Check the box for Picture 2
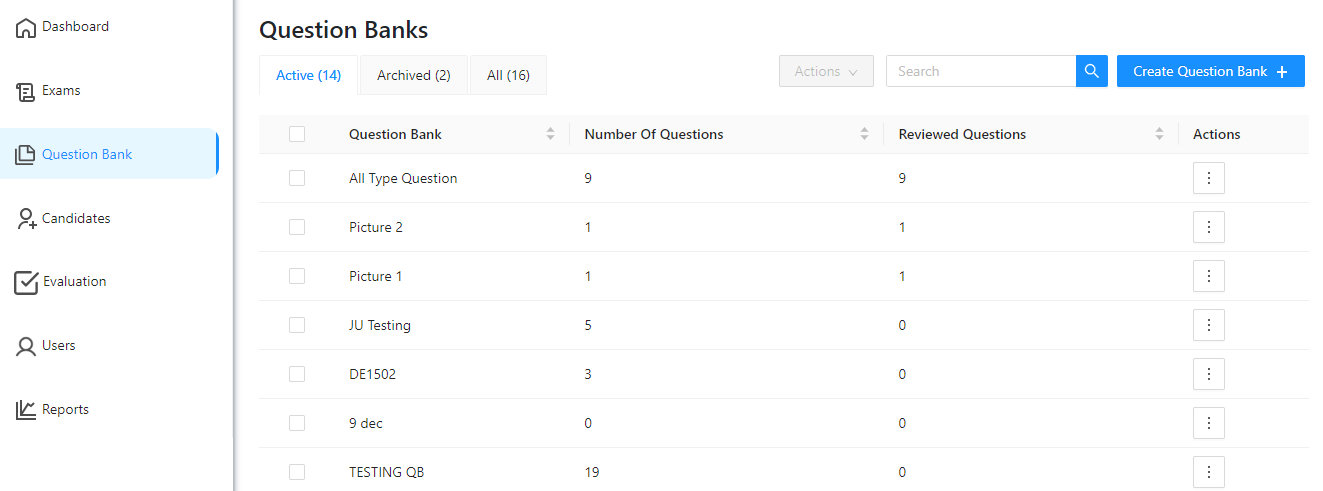Viewport: 1323px width, 491px height. (297, 227)
